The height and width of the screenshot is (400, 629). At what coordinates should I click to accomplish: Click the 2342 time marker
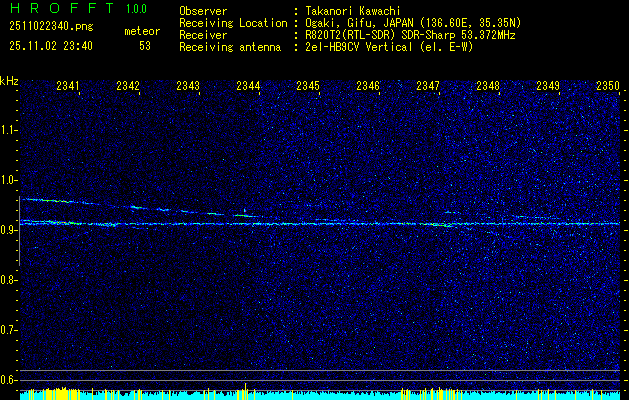128,85
